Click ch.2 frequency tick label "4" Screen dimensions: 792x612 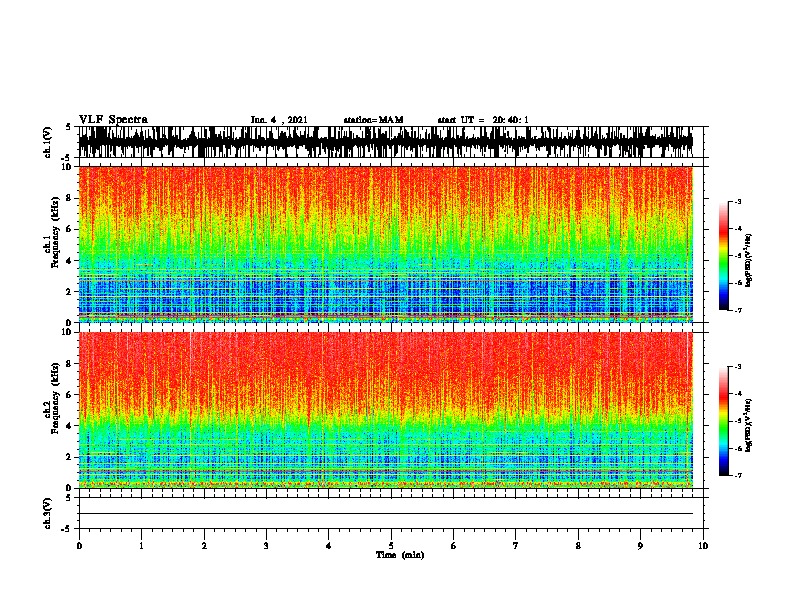(x=71, y=426)
